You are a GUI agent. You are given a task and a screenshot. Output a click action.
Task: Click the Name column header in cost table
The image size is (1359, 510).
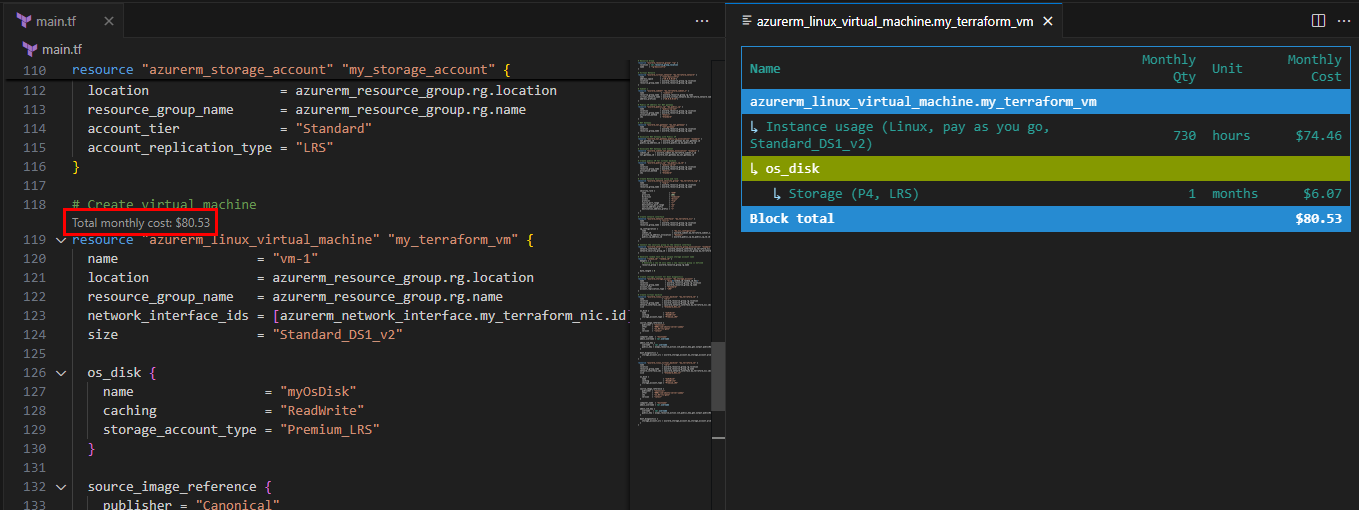pos(765,69)
